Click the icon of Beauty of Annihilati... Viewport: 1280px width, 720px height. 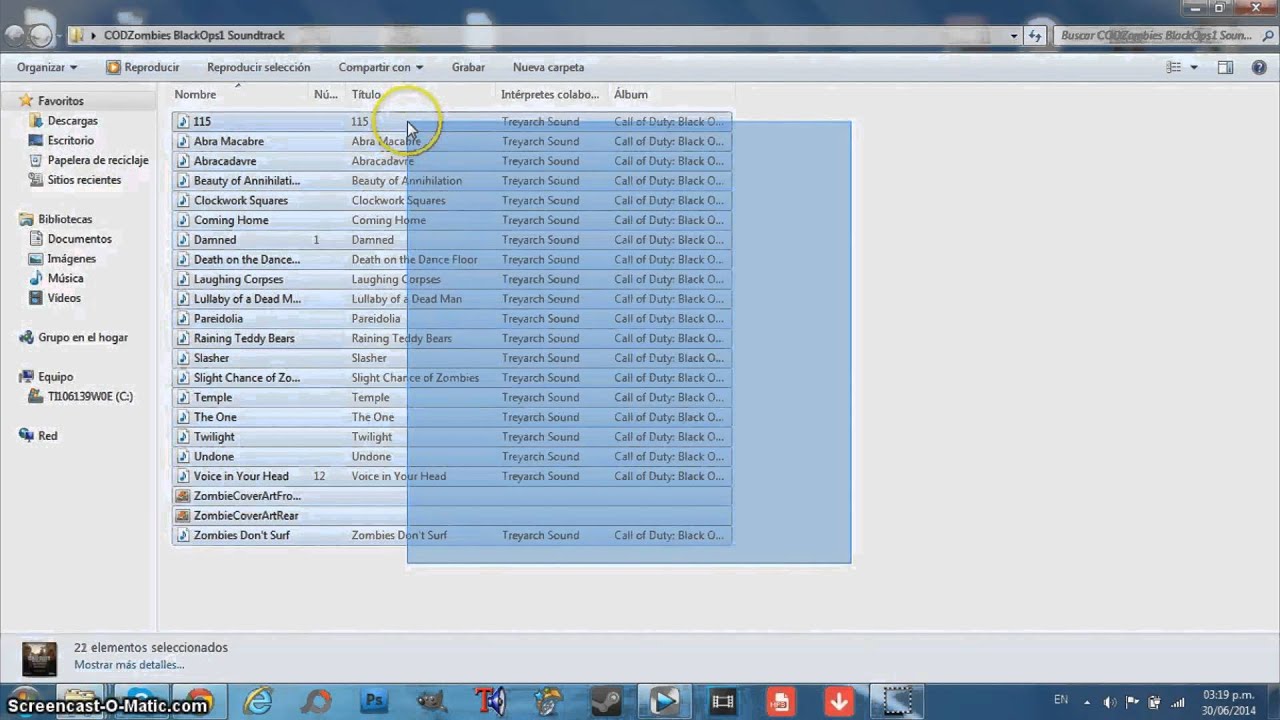click(x=183, y=181)
